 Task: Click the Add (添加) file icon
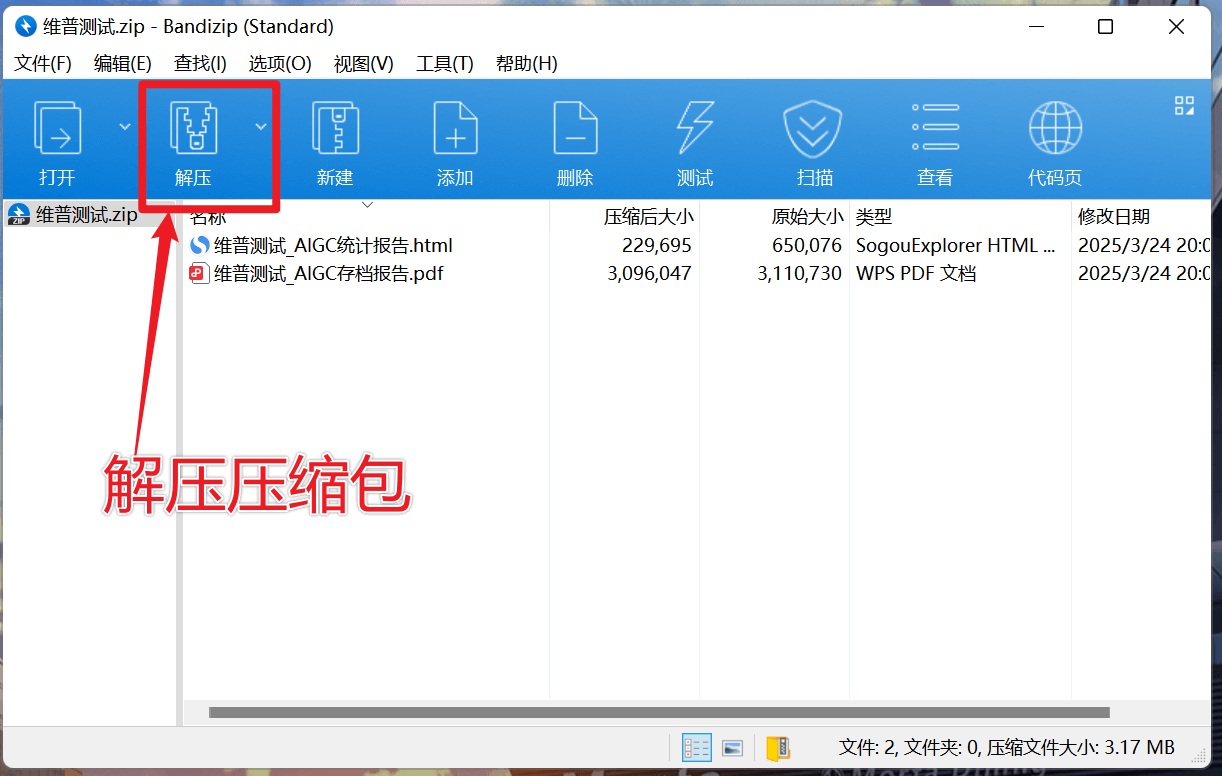click(x=455, y=128)
